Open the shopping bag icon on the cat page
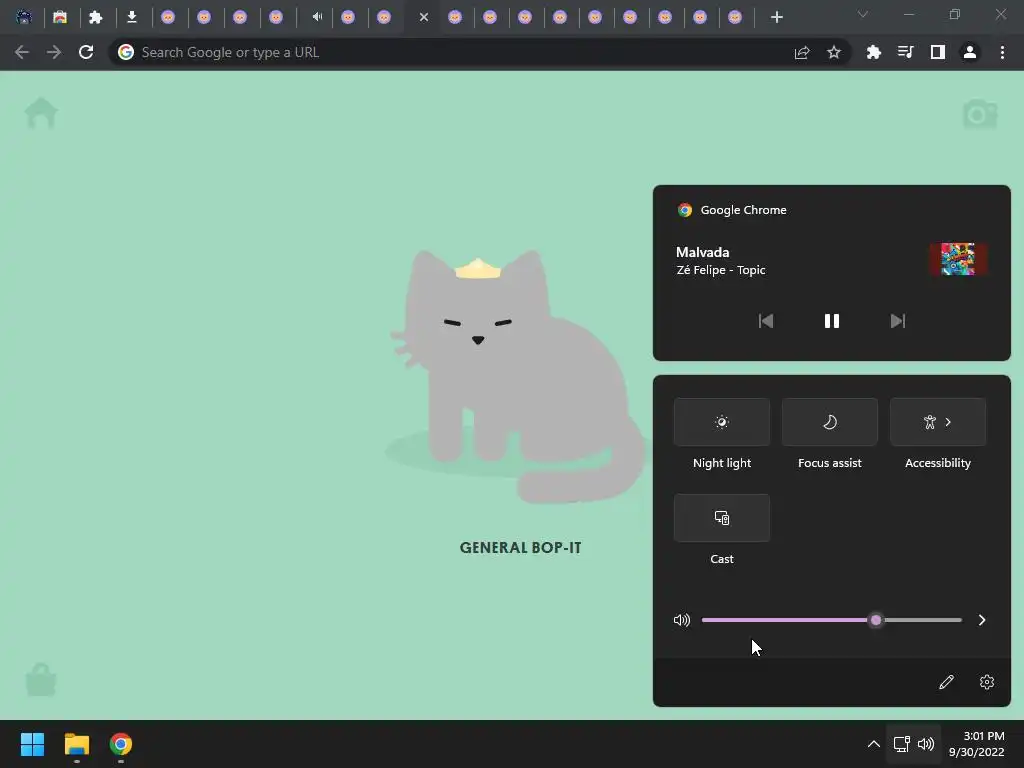 [41, 680]
